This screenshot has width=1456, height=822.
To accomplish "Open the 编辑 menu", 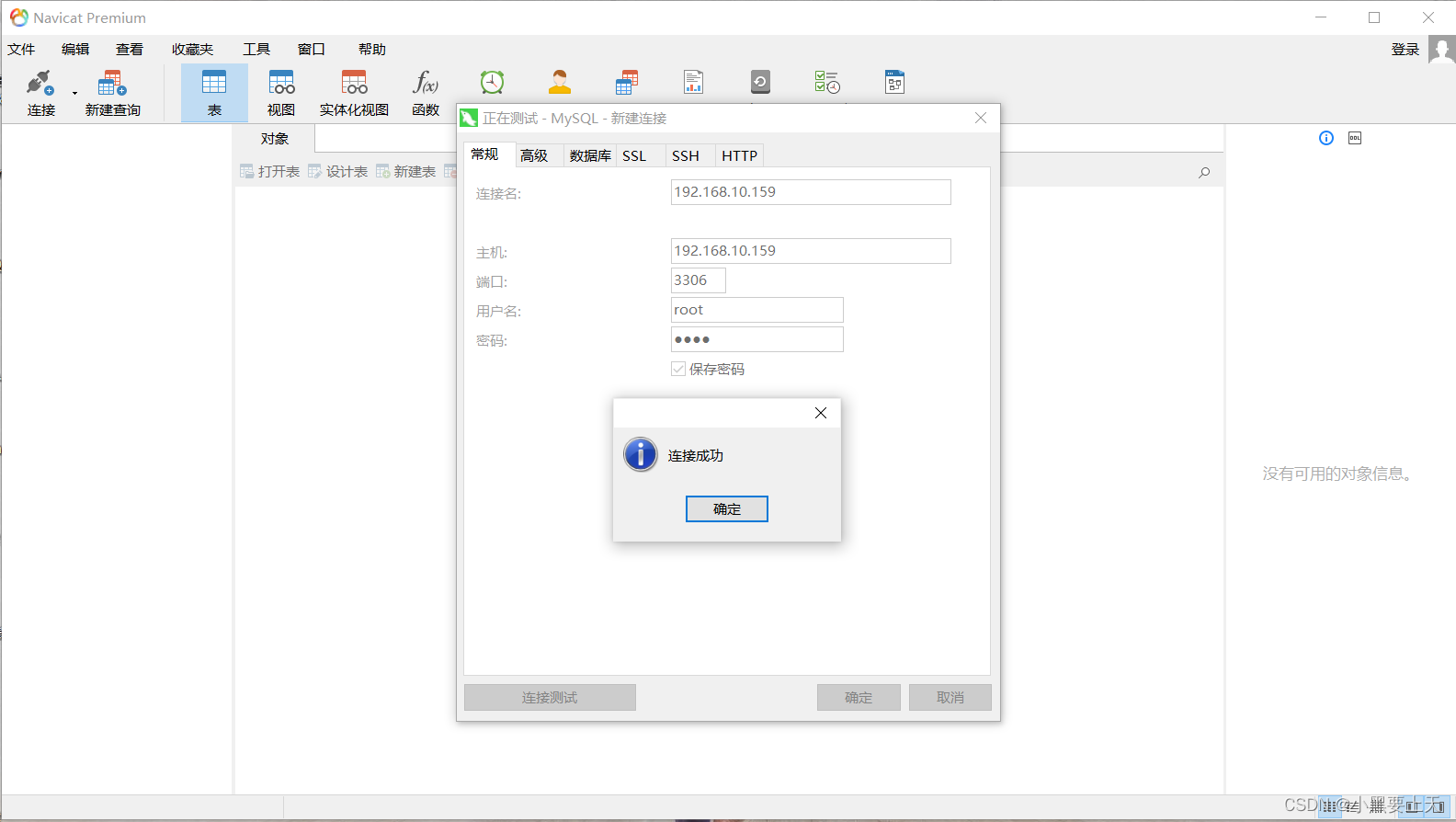I will [x=75, y=50].
